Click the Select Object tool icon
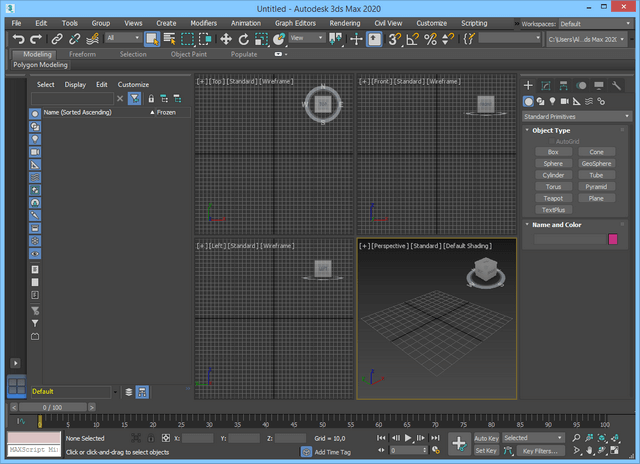 [x=152, y=39]
